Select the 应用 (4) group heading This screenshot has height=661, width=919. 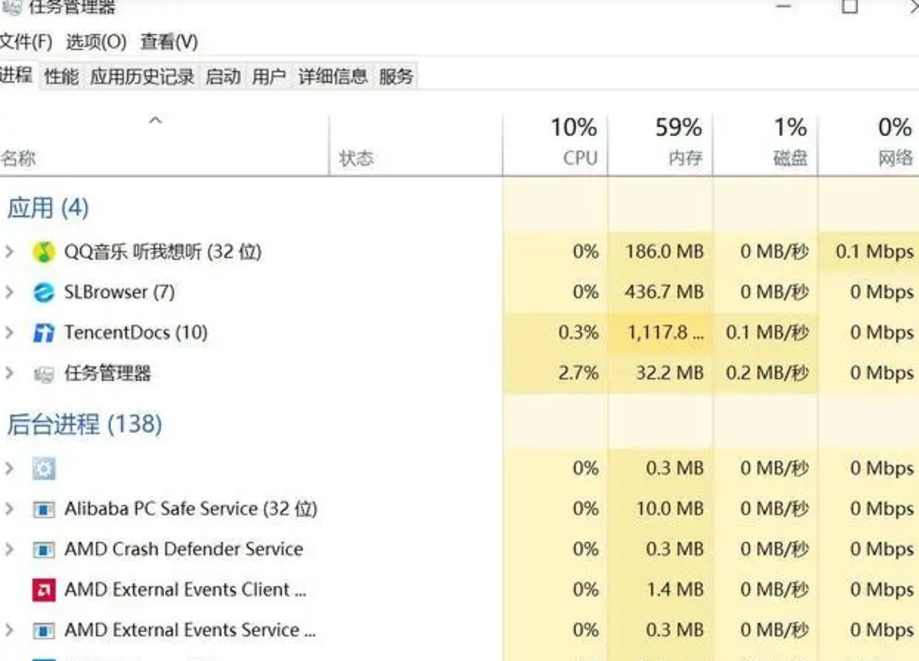coord(48,208)
